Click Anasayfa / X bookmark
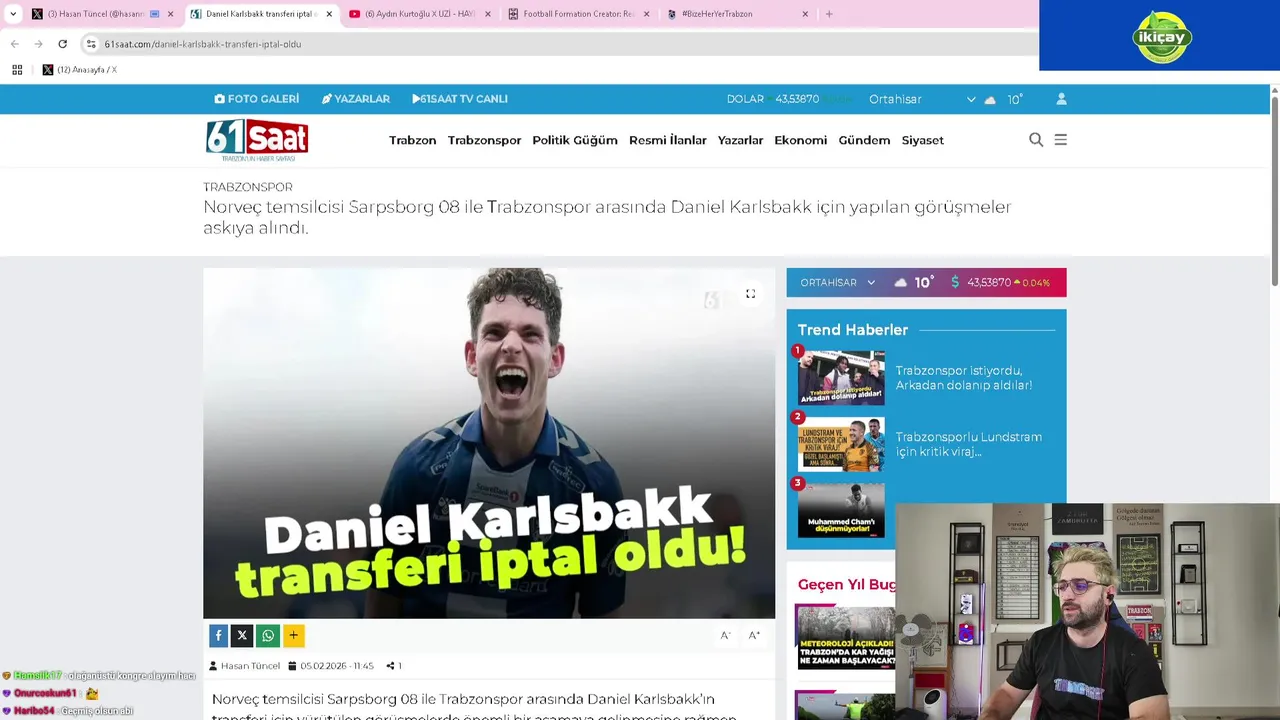 pos(79,70)
